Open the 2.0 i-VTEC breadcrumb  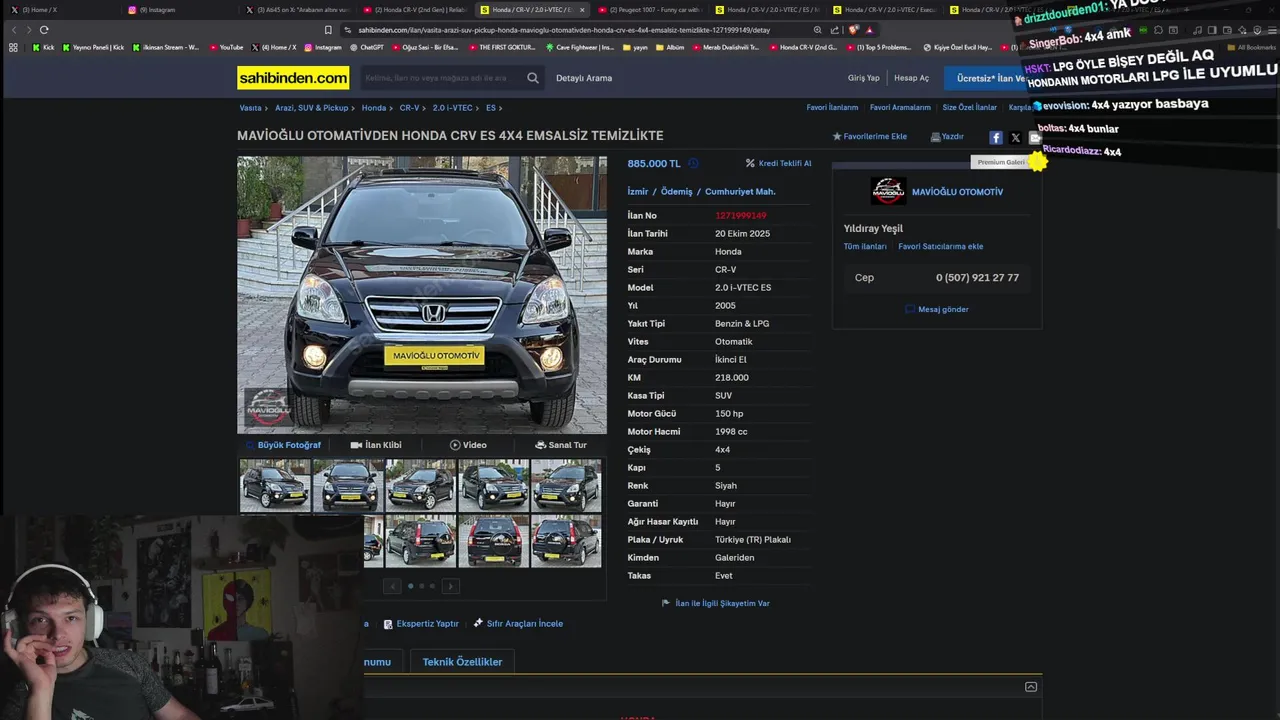452,108
